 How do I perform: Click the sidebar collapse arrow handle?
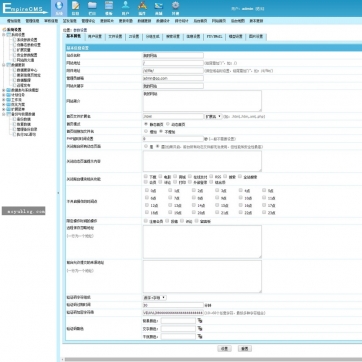tap(59, 193)
